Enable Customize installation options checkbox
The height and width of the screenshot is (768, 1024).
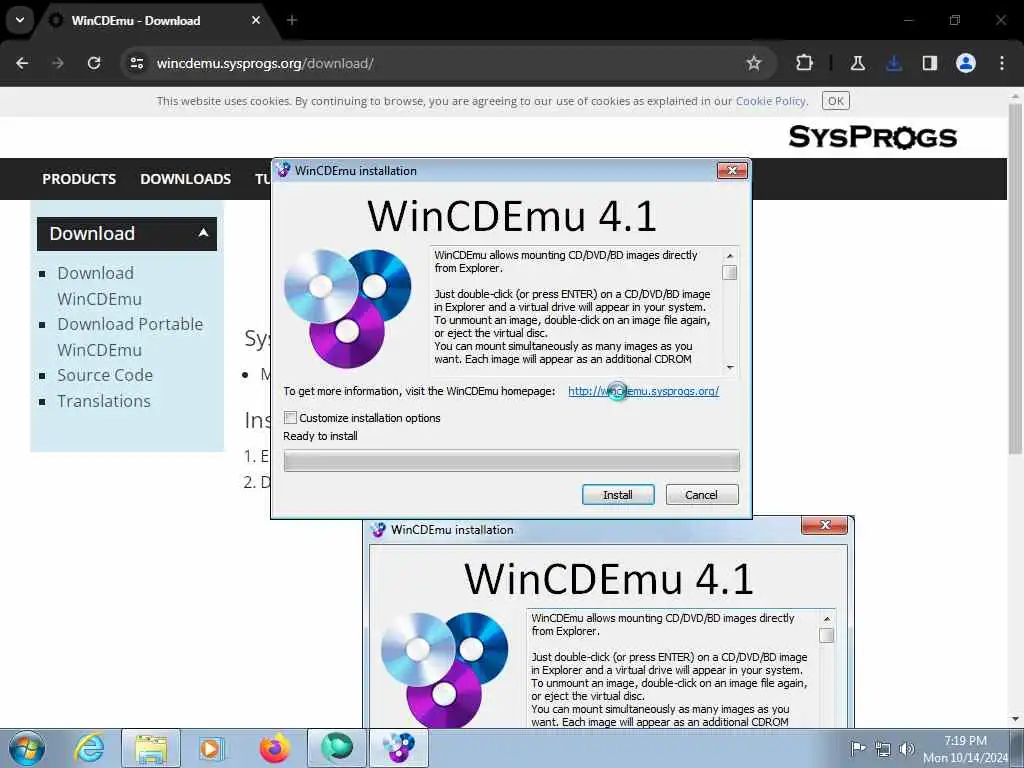coord(291,418)
